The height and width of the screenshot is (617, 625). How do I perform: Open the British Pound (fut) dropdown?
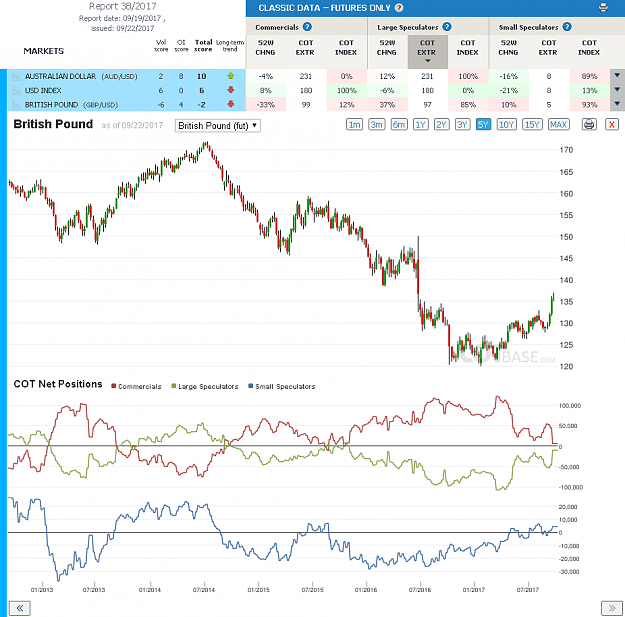click(218, 126)
